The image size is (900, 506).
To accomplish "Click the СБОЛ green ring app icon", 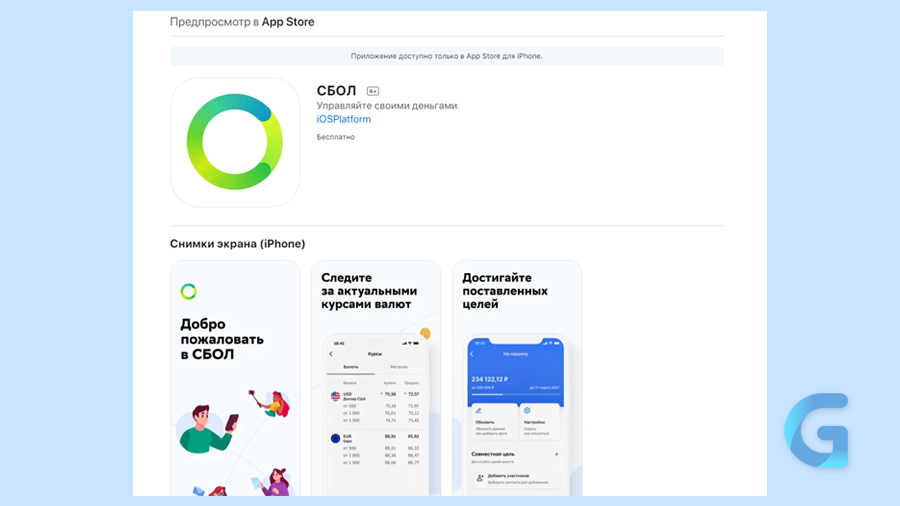I will coord(235,142).
